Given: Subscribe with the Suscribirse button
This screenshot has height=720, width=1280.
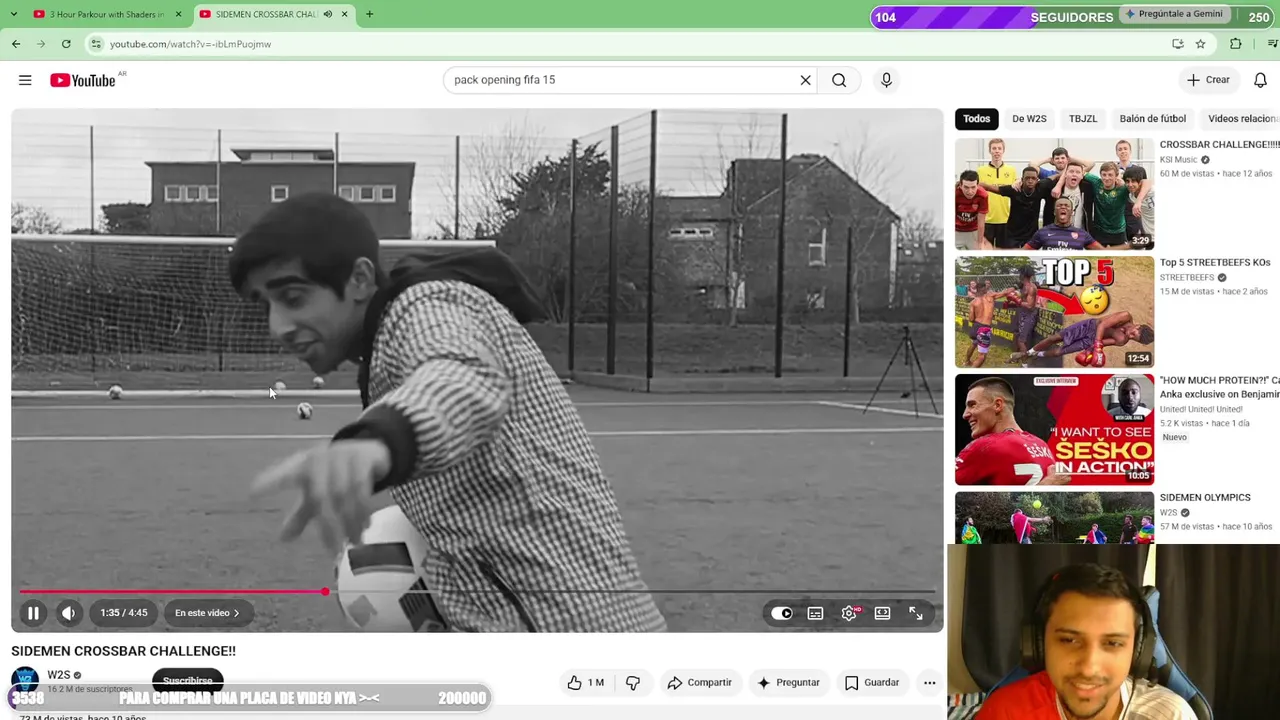Looking at the screenshot, I should [x=188, y=681].
